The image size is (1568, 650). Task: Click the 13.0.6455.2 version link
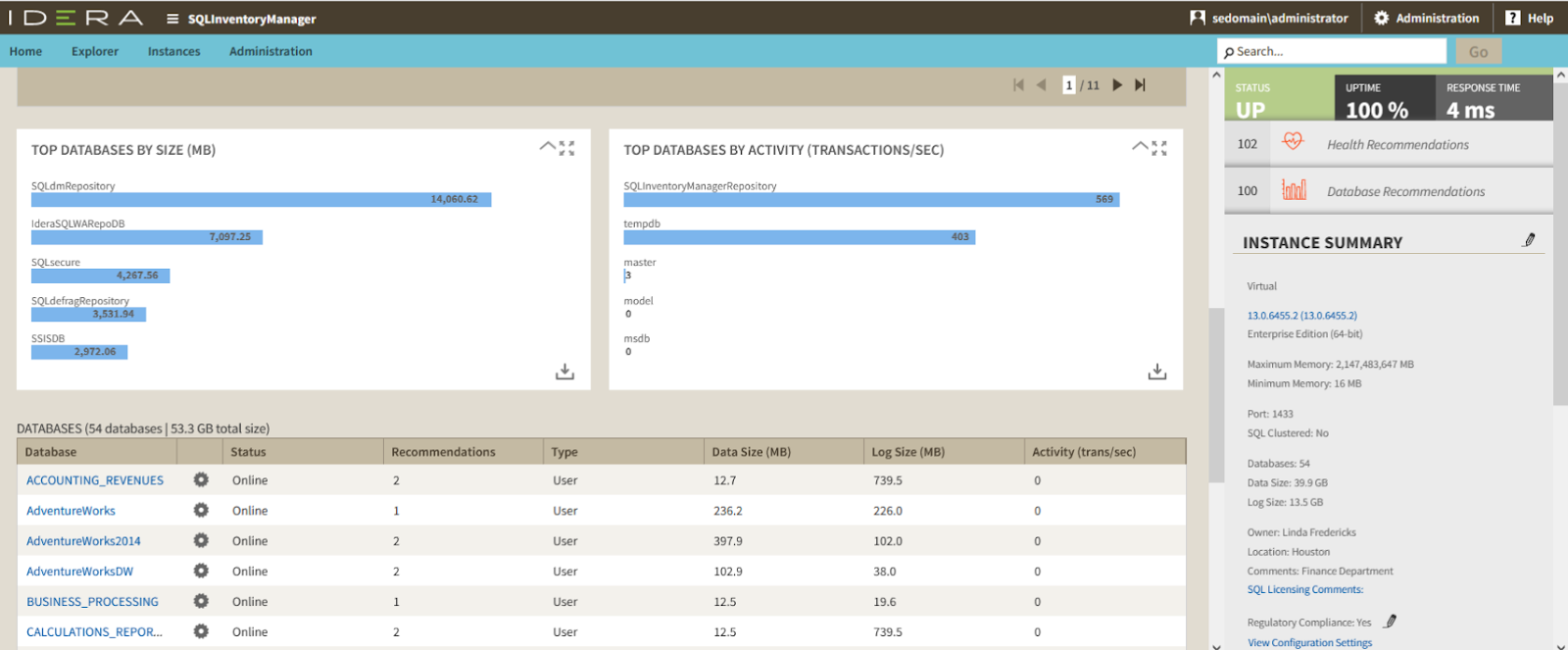[x=1301, y=316]
